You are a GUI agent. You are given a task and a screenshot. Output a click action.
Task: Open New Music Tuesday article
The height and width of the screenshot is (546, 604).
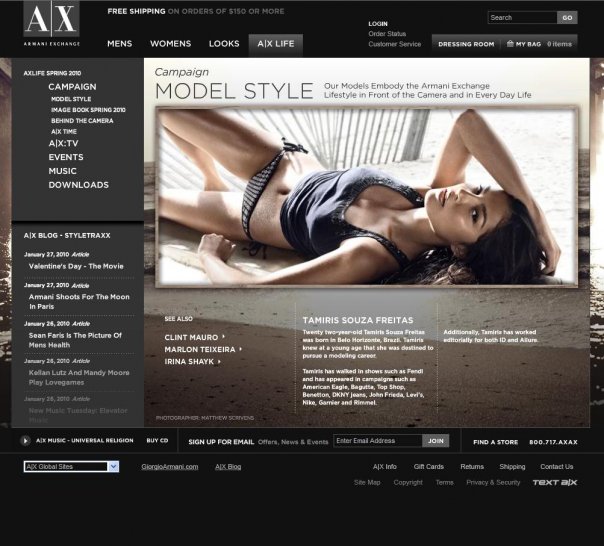coord(78,415)
